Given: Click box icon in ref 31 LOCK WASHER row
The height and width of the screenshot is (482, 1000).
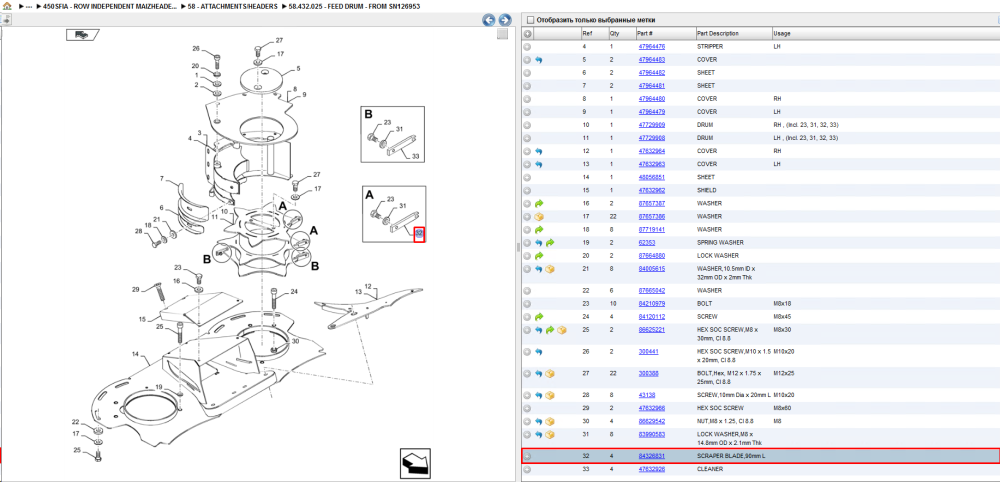Looking at the screenshot, I should [550, 434].
